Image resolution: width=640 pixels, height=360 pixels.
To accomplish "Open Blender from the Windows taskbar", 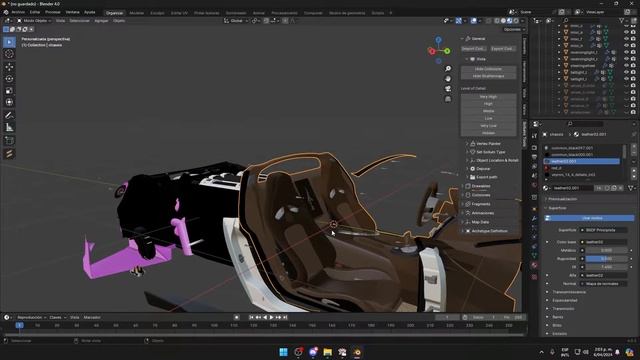I will (x=357, y=352).
